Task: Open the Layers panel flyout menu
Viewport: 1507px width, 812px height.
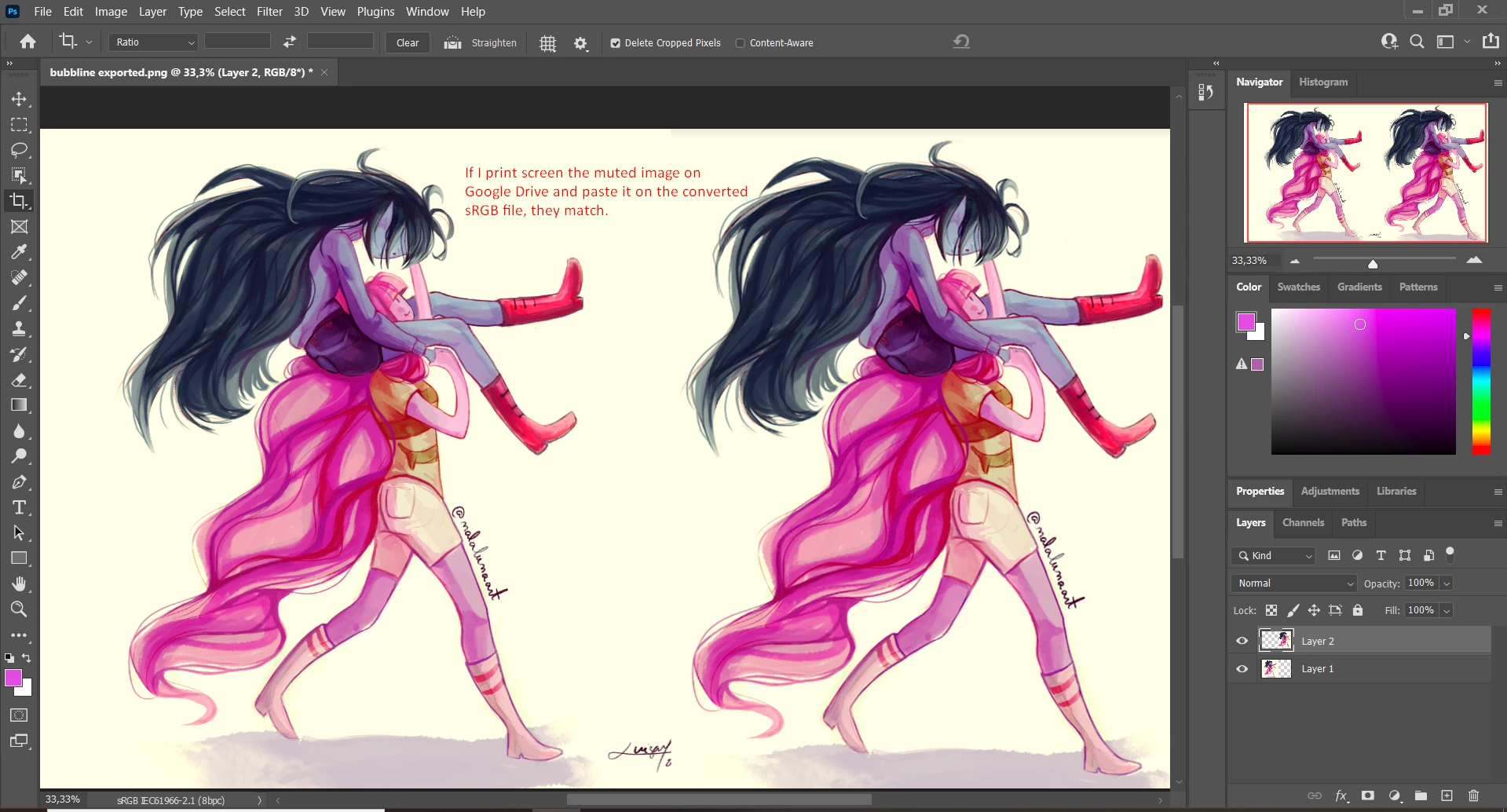Action: click(x=1498, y=523)
